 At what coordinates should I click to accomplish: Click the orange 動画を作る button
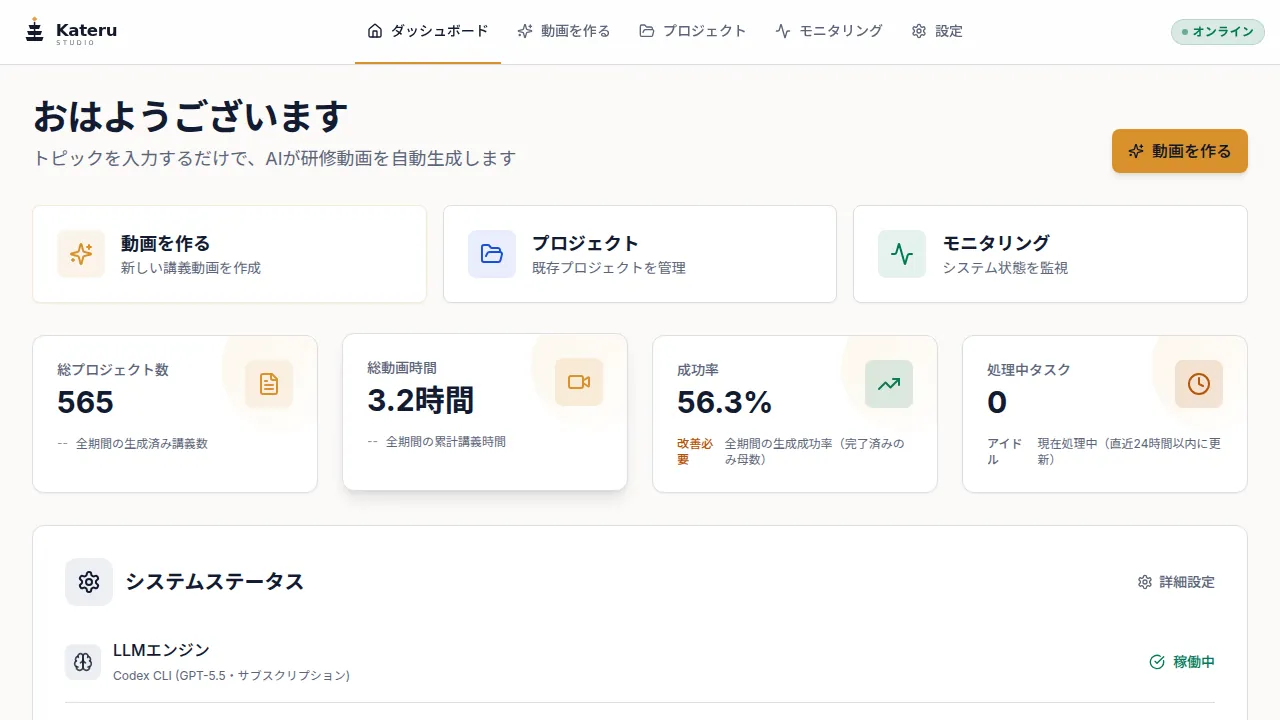[x=1180, y=151]
